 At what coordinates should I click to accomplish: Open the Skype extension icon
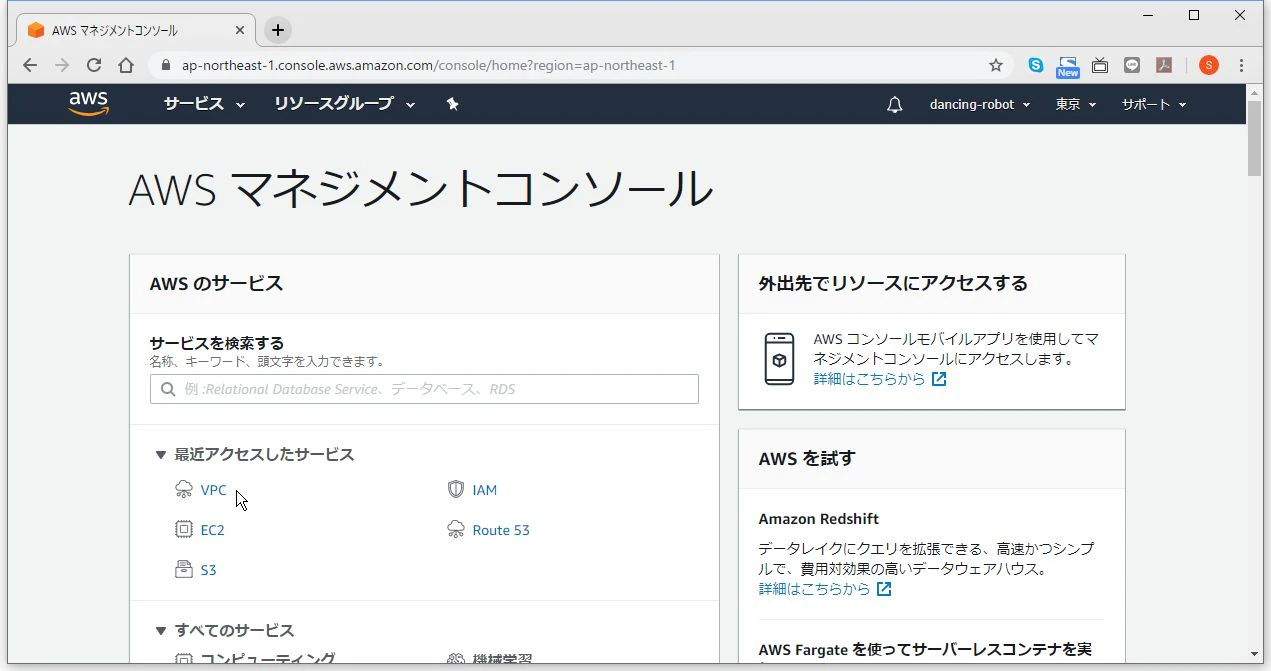tap(1036, 65)
